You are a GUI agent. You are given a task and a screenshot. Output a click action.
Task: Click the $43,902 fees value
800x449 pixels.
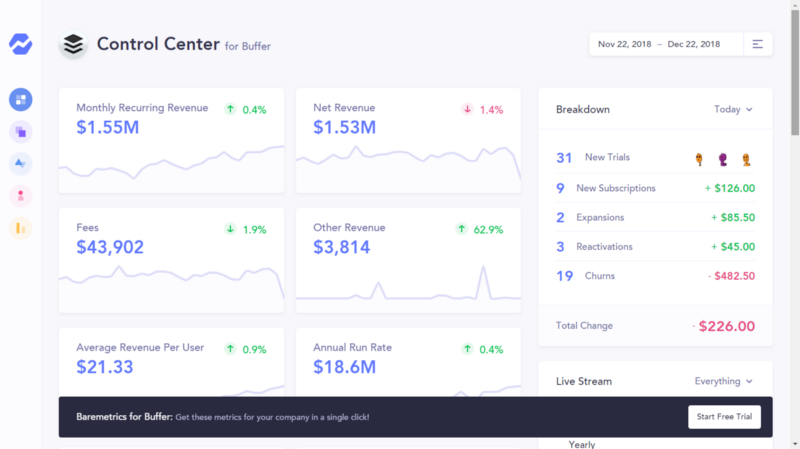(x=110, y=247)
